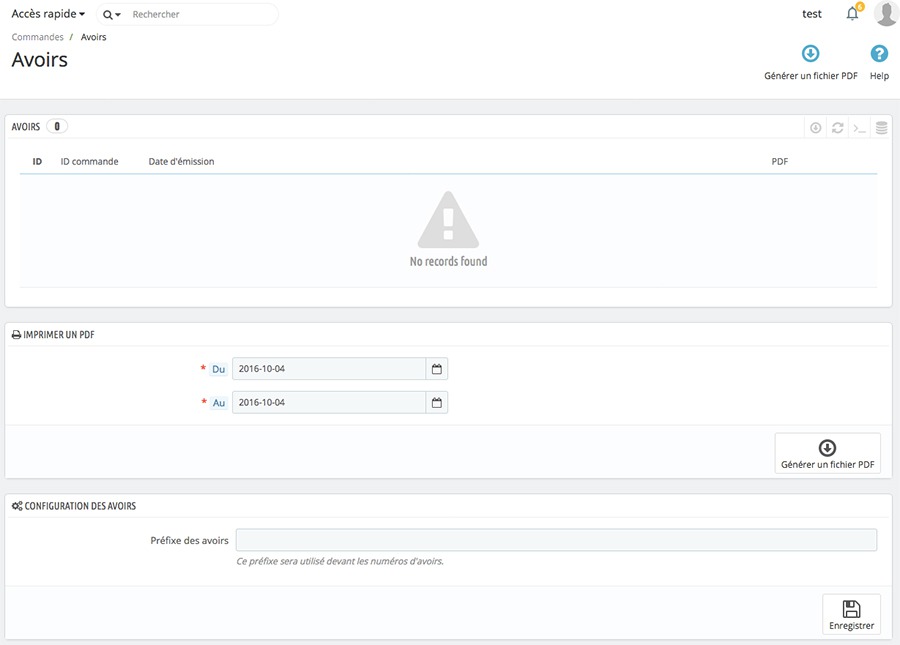Screen dimensions: 900x645
Task: Open the notifications bell
Action: point(853,14)
